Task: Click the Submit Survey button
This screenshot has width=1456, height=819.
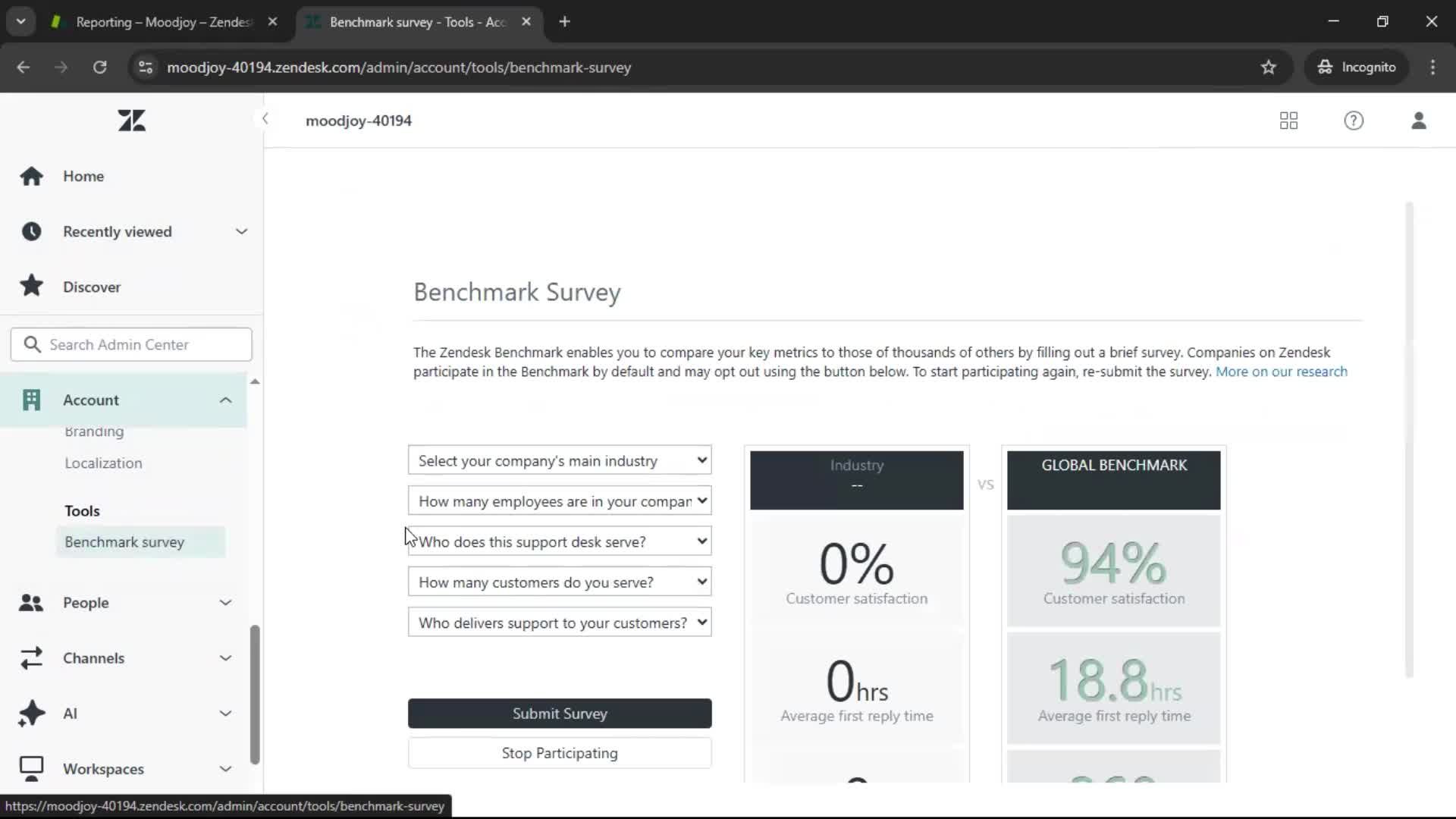Action: (560, 714)
